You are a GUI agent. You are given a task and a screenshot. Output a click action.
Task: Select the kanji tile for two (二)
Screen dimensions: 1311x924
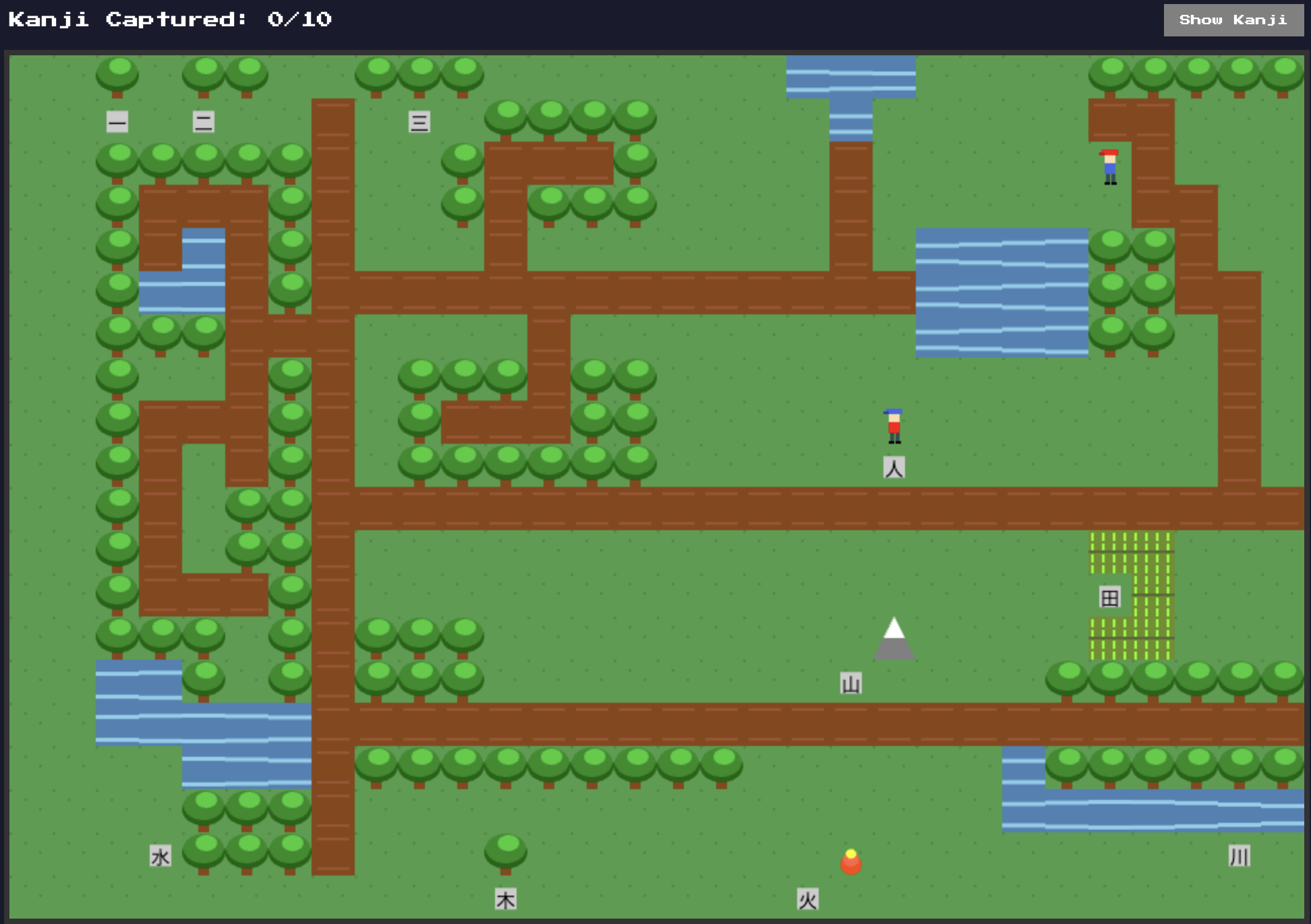tap(204, 122)
